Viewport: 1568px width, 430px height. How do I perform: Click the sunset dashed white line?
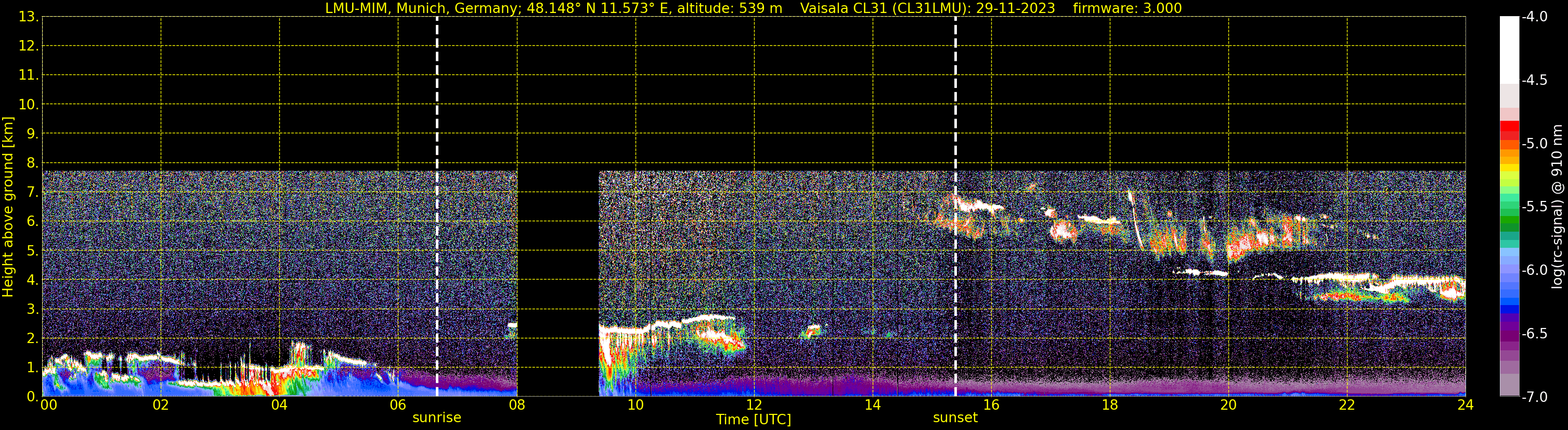coord(956,207)
